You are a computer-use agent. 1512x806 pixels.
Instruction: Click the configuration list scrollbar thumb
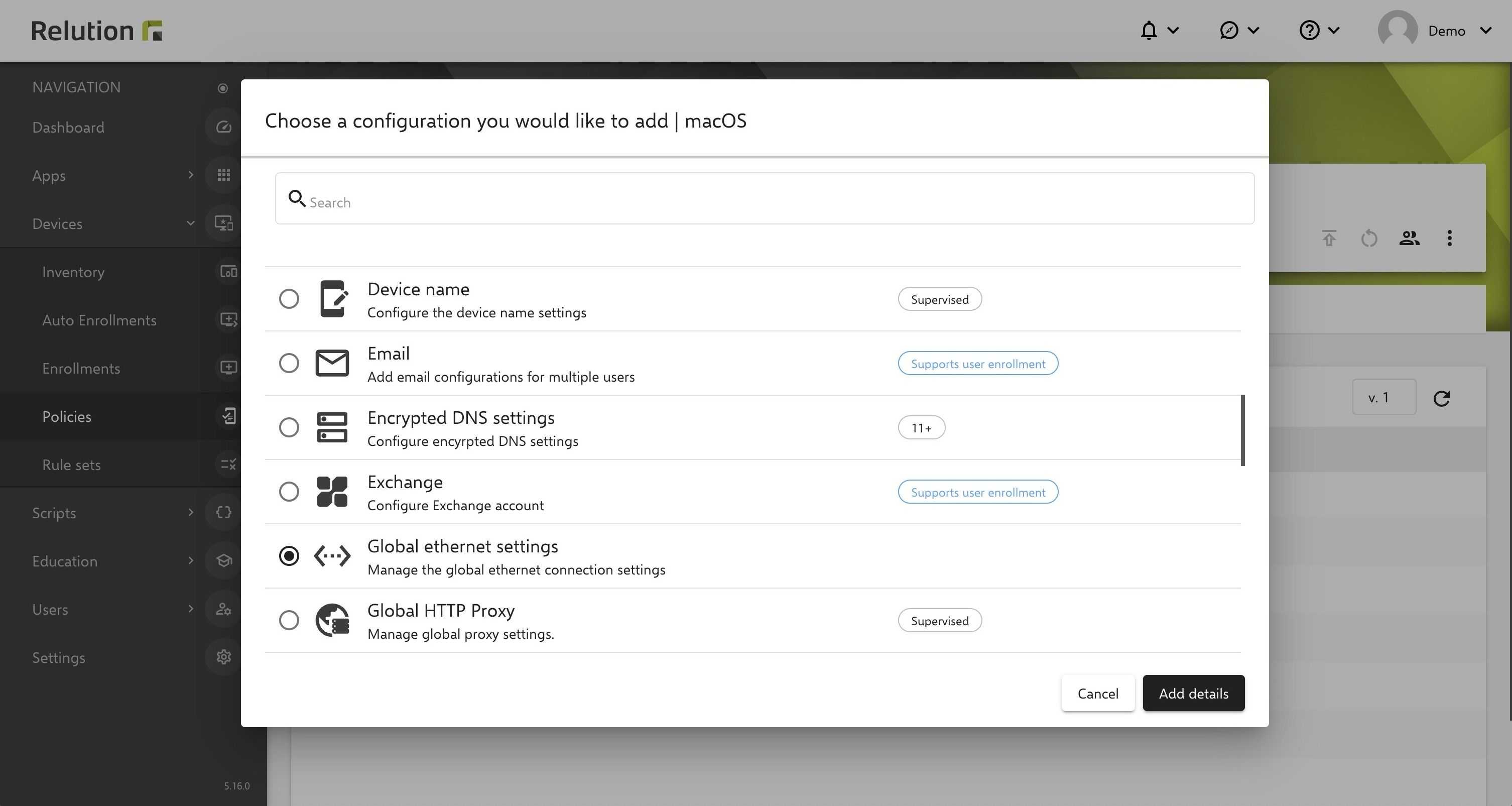(1242, 430)
